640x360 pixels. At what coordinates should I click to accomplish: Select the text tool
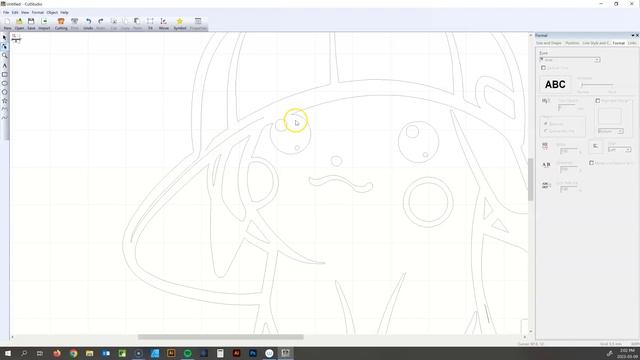[x=4, y=65]
